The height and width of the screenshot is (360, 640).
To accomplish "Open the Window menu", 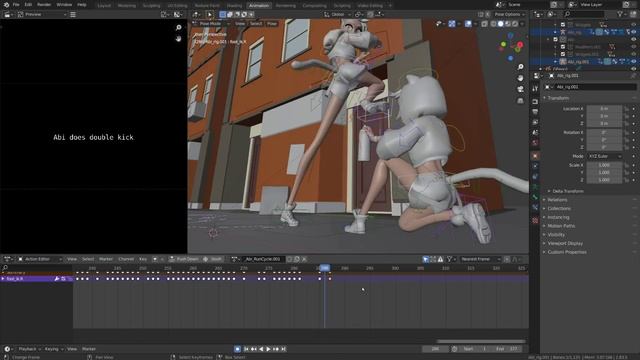I will coord(64,5).
